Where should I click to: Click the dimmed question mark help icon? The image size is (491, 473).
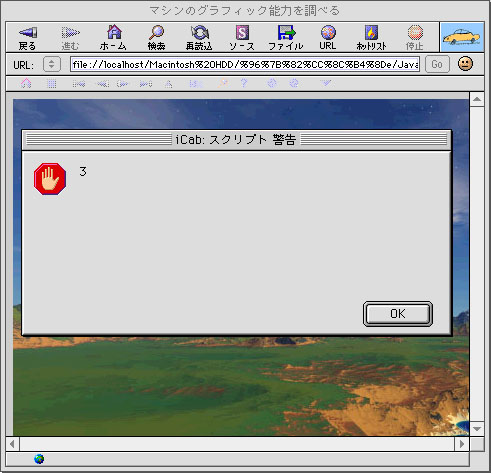[244, 83]
